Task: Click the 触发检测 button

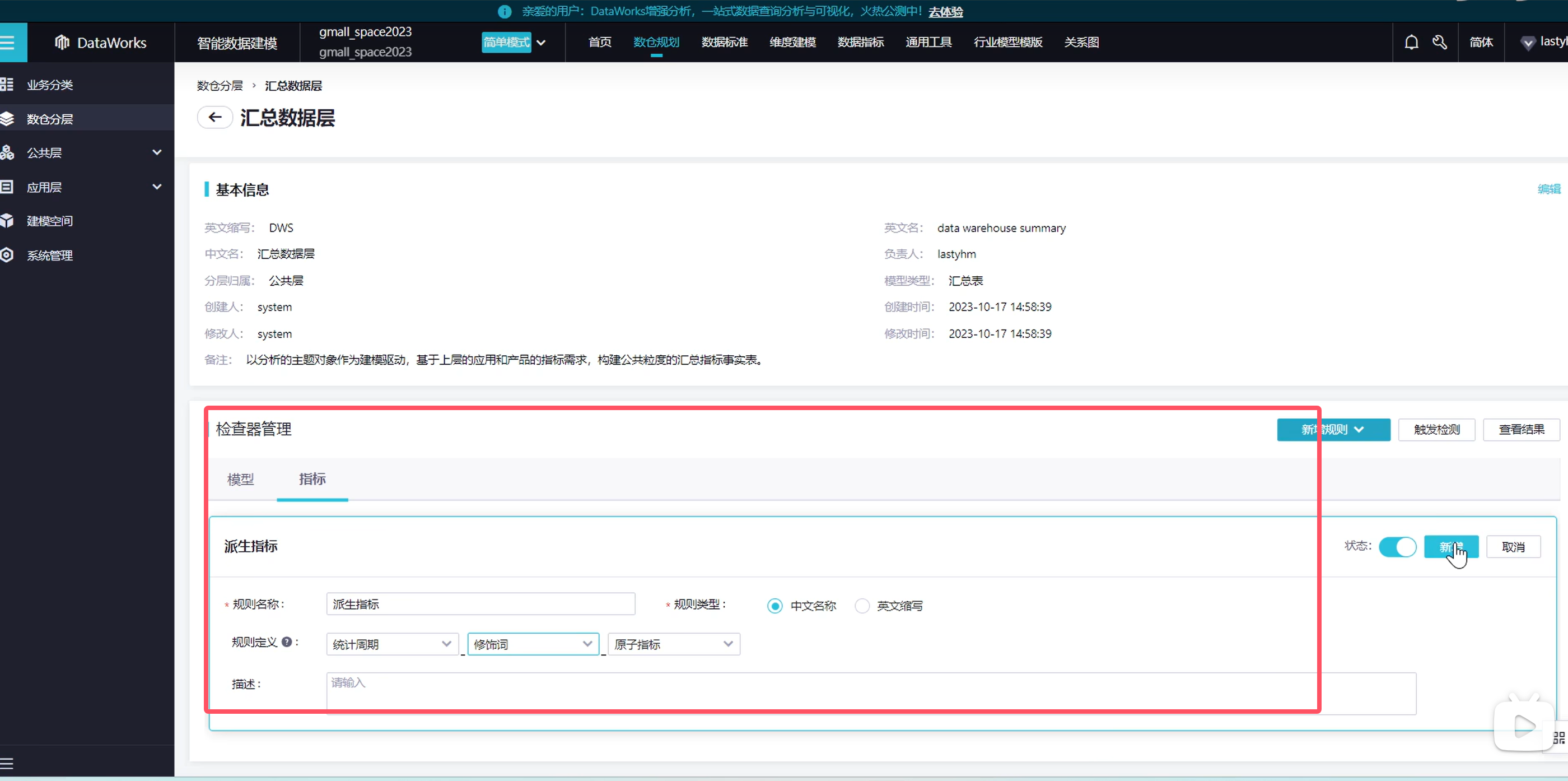Action: [1436, 430]
